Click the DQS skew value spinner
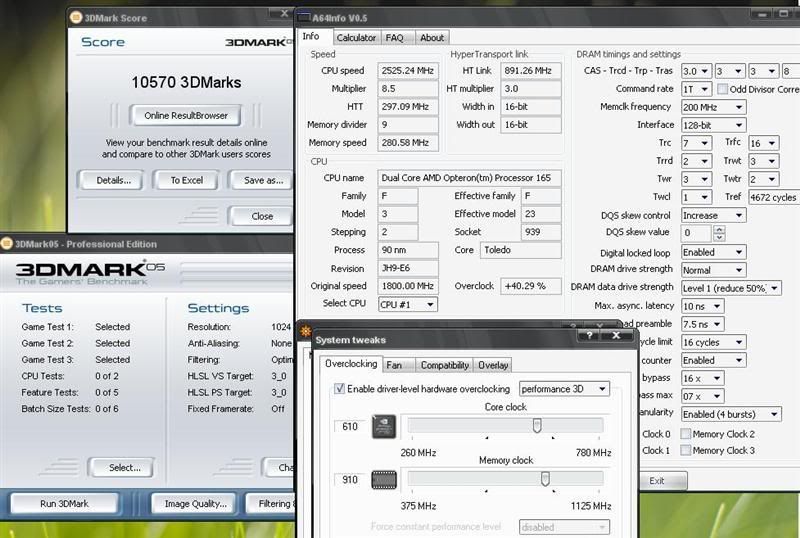This screenshot has width=800, height=538. (x=719, y=233)
